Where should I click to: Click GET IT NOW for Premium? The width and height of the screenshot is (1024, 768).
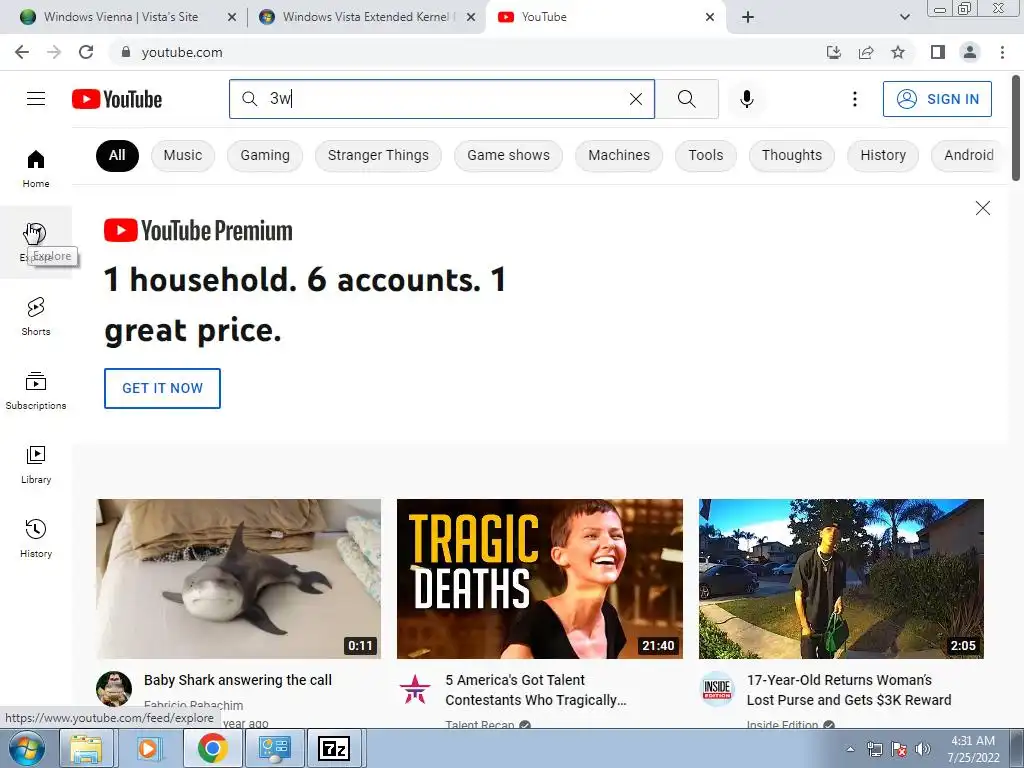162,388
